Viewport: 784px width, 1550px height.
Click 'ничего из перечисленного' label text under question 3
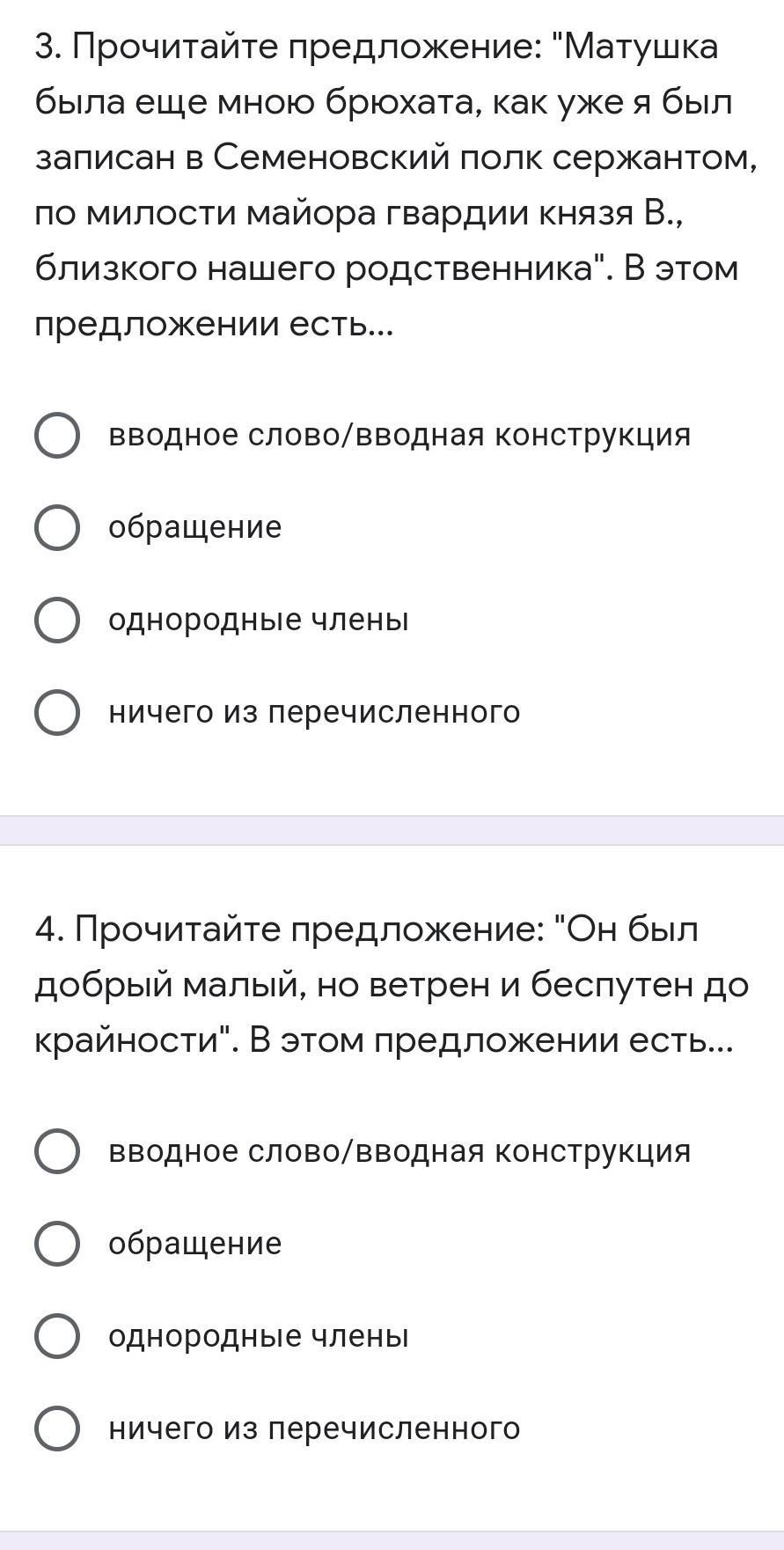click(x=314, y=711)
